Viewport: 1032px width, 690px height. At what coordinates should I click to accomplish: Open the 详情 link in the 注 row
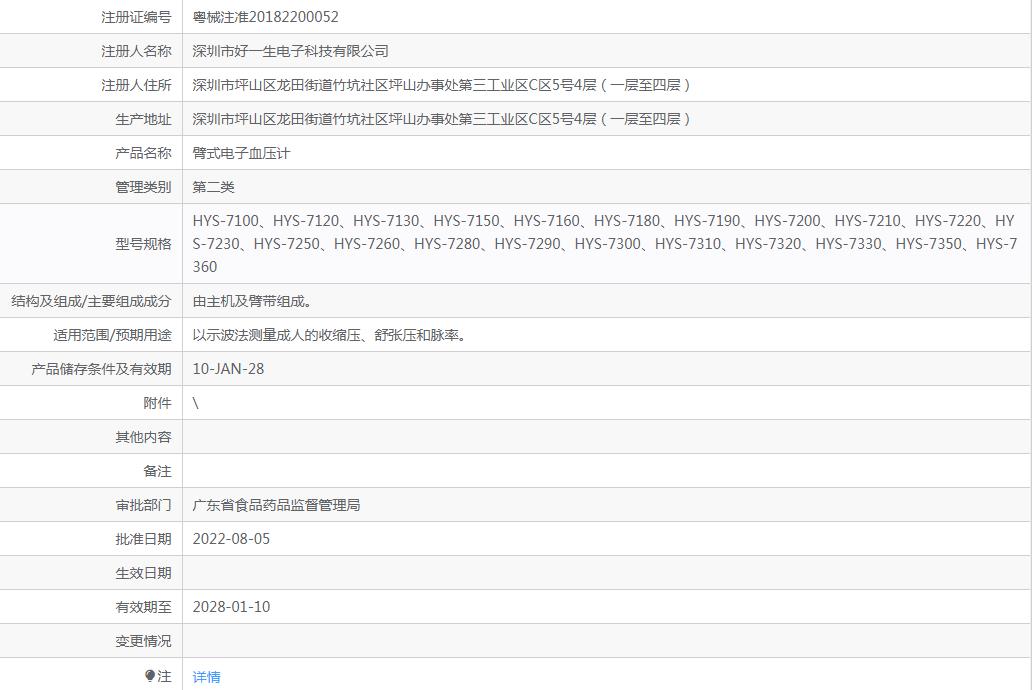coord(206,677)
